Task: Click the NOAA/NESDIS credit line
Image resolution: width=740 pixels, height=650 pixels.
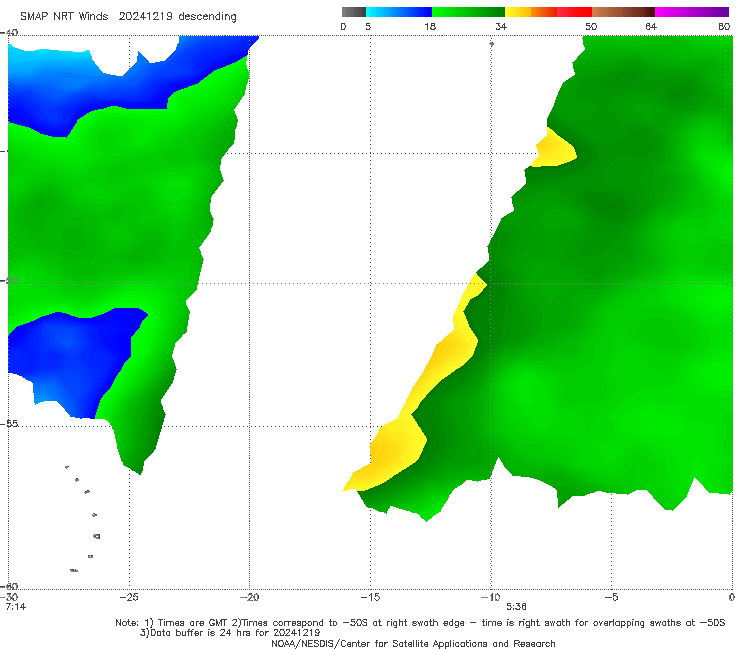Action: point(413,644)
